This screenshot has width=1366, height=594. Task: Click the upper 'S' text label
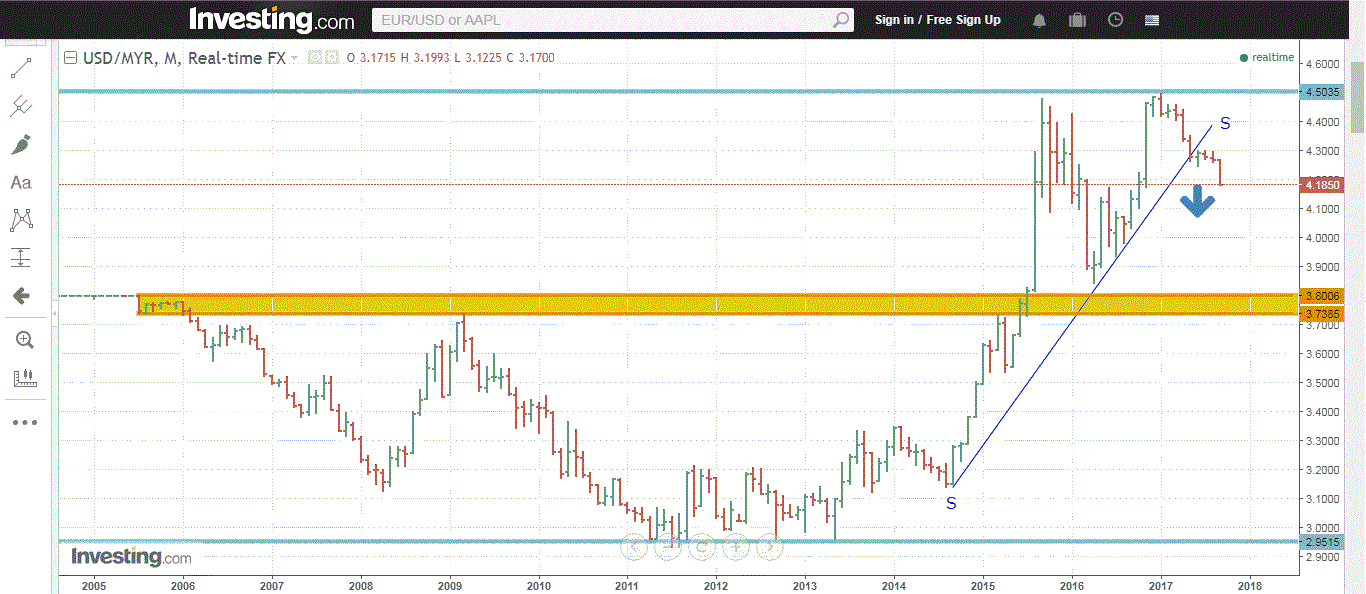(1225, 124)
